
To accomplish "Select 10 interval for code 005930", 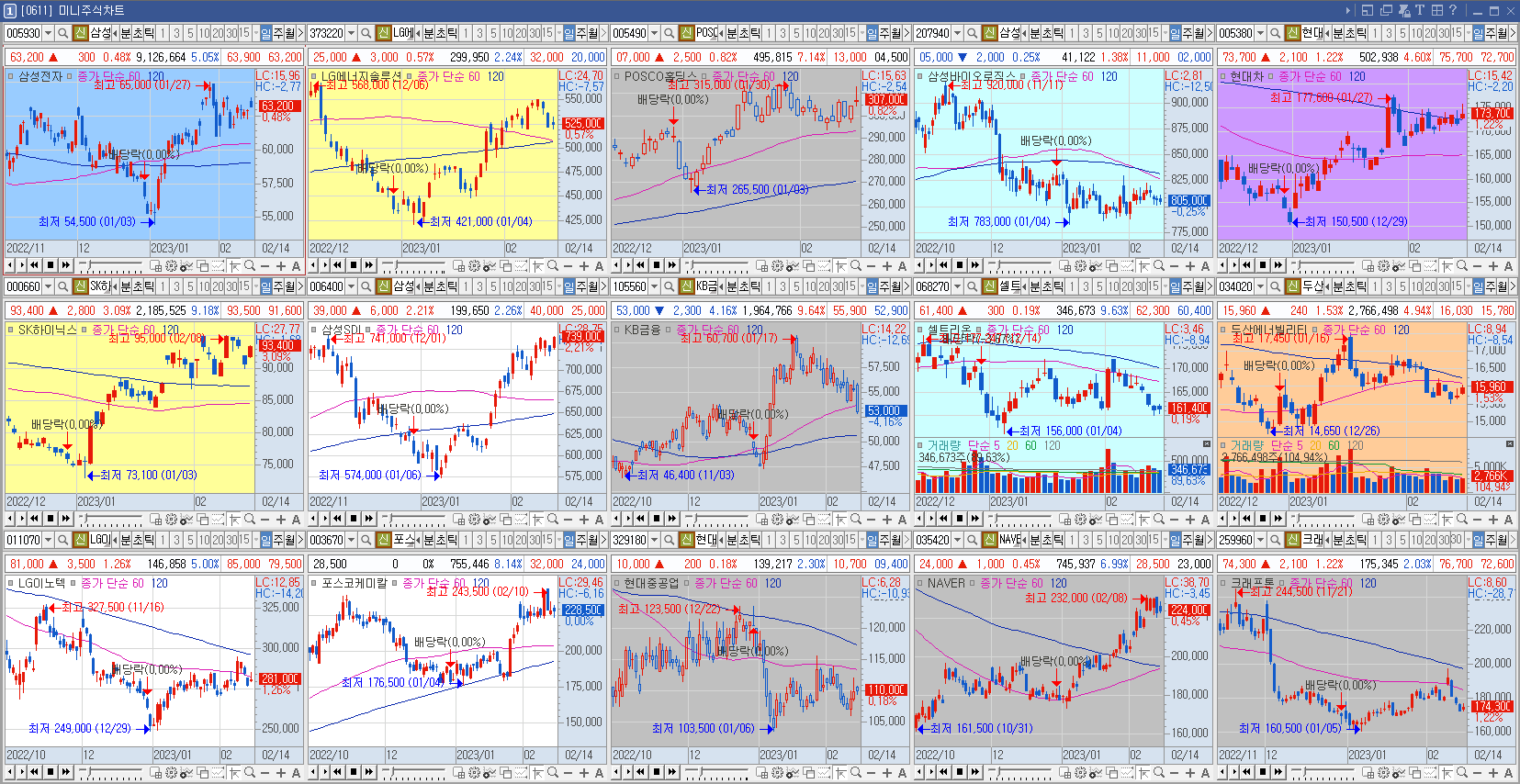I will [x=204, y=32].
